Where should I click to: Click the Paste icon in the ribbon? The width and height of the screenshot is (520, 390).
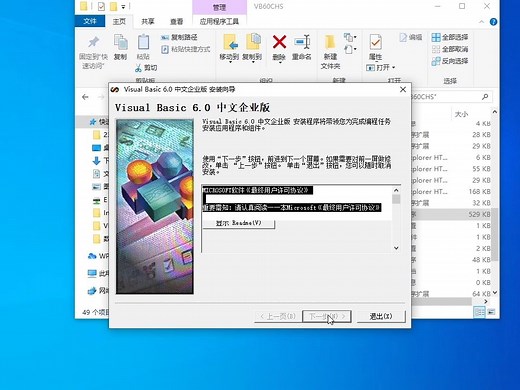pos(143,43)
